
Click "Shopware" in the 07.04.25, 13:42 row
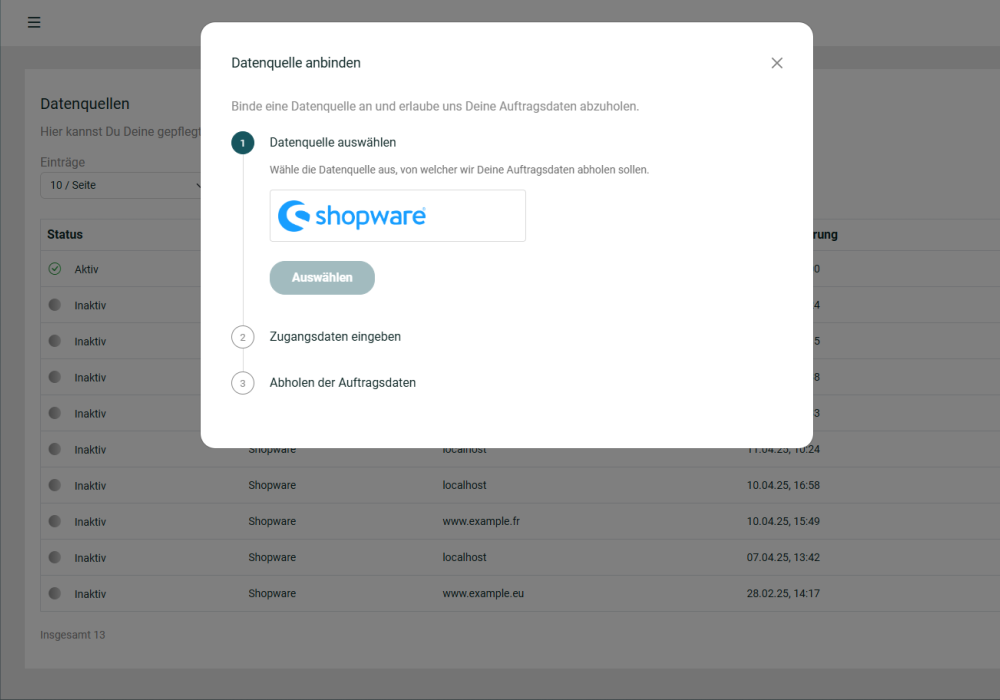272,557
